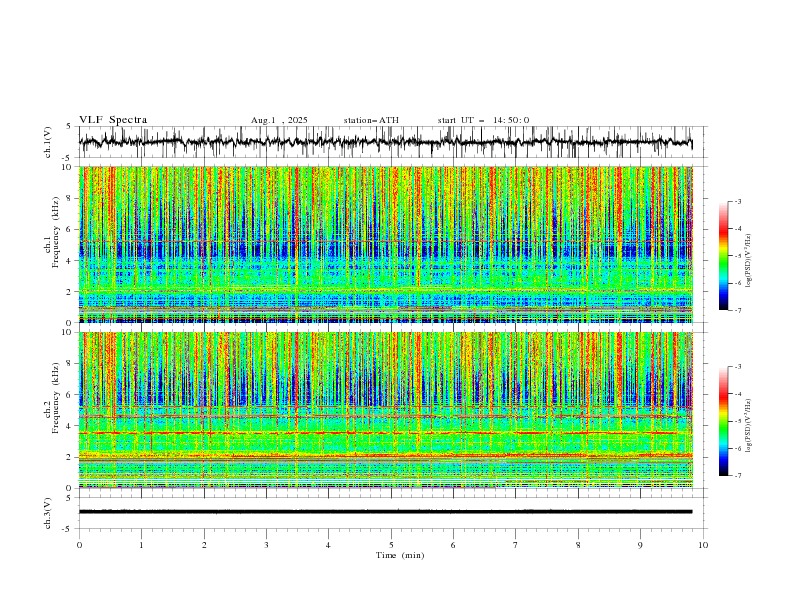This screenshot has width=792, height=612.
Task: Click time axis tick label "5"
Action: pyautogui.click(x=391, y=545)
